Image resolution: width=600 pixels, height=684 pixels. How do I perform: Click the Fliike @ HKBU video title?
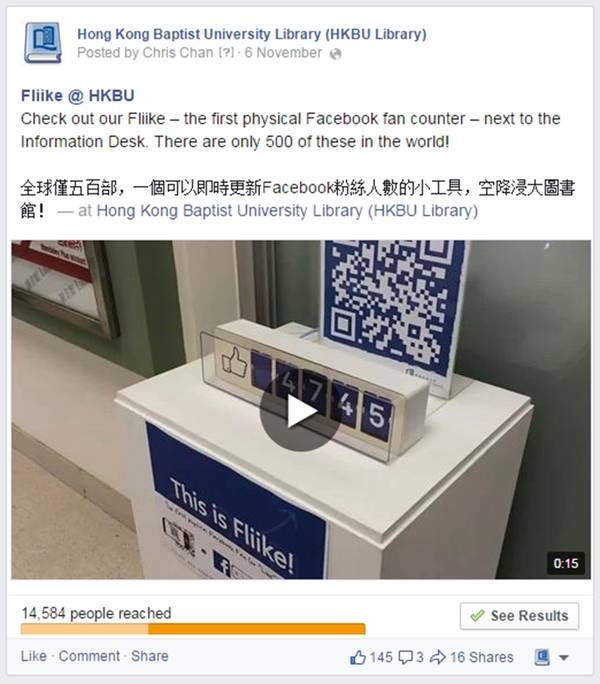point(78,96)
